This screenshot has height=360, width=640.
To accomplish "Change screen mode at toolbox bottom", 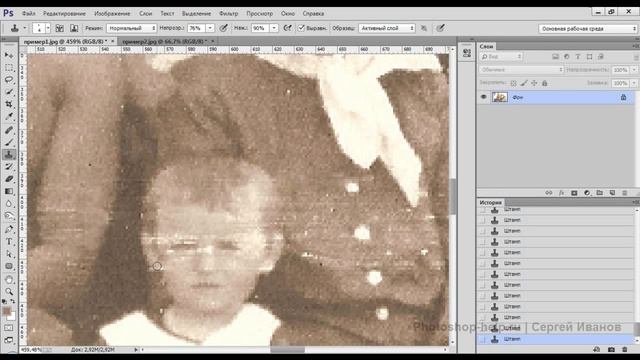I will click(x=9, y=340).
